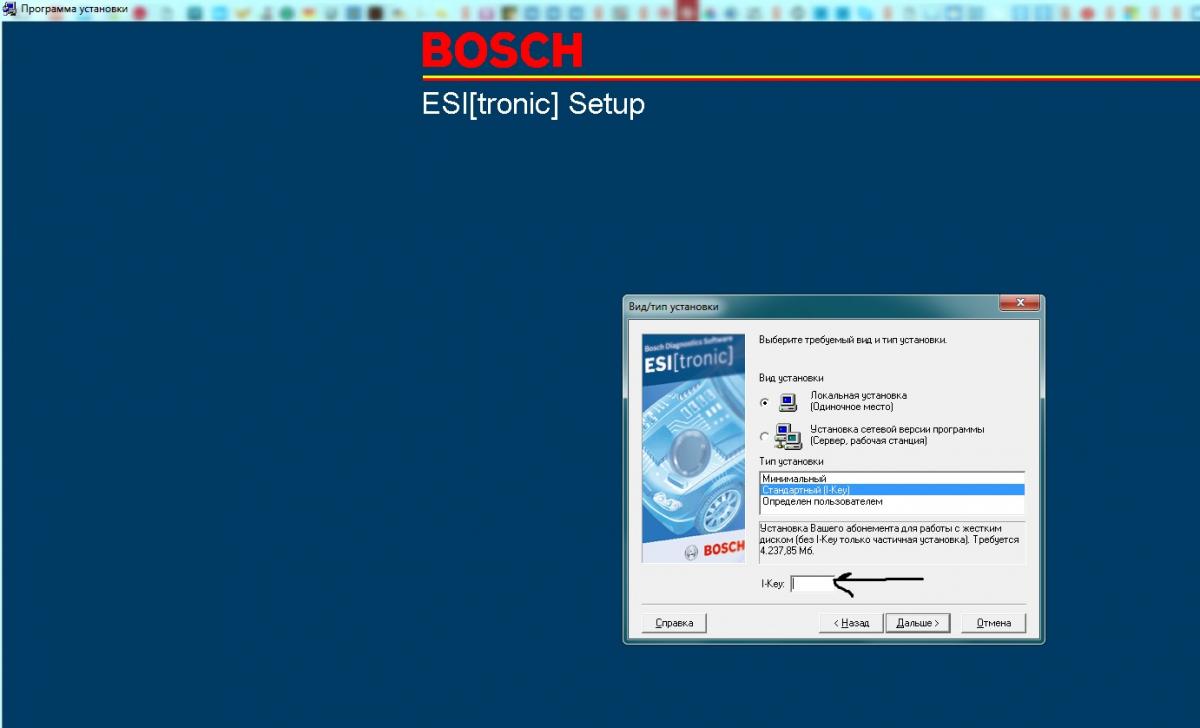The image size is (1200, 728).
Task: Choose Определен пользователем installation type
Action: pyautogui.click(x=892, y=501)
